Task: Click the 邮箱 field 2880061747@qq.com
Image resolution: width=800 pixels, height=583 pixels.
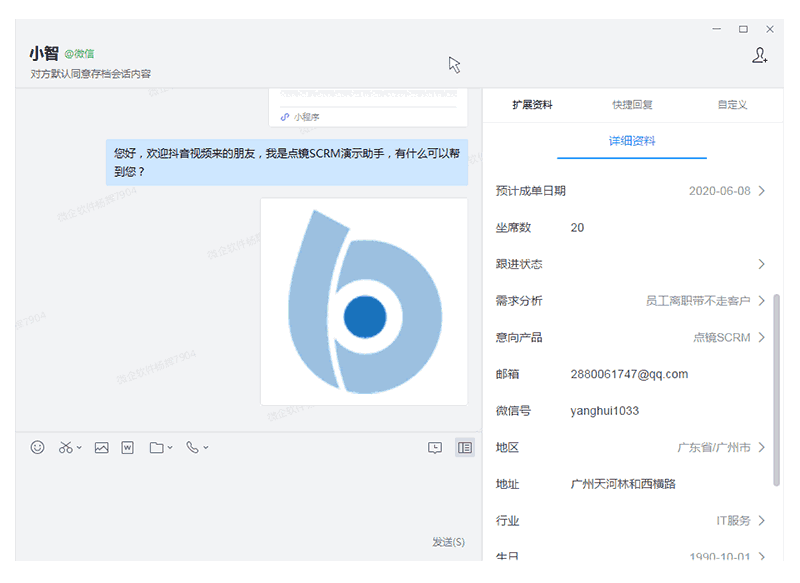Action: click(629, 374)
